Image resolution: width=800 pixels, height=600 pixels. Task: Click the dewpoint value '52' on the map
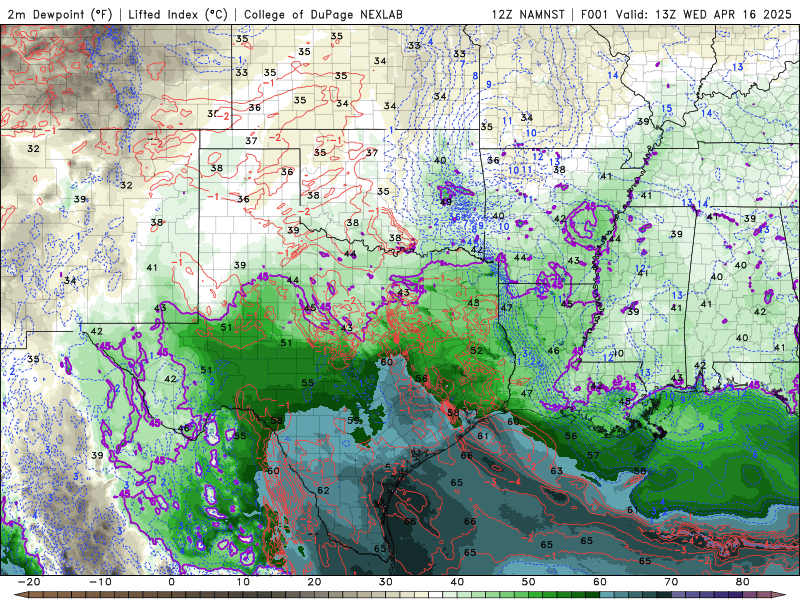477,351
